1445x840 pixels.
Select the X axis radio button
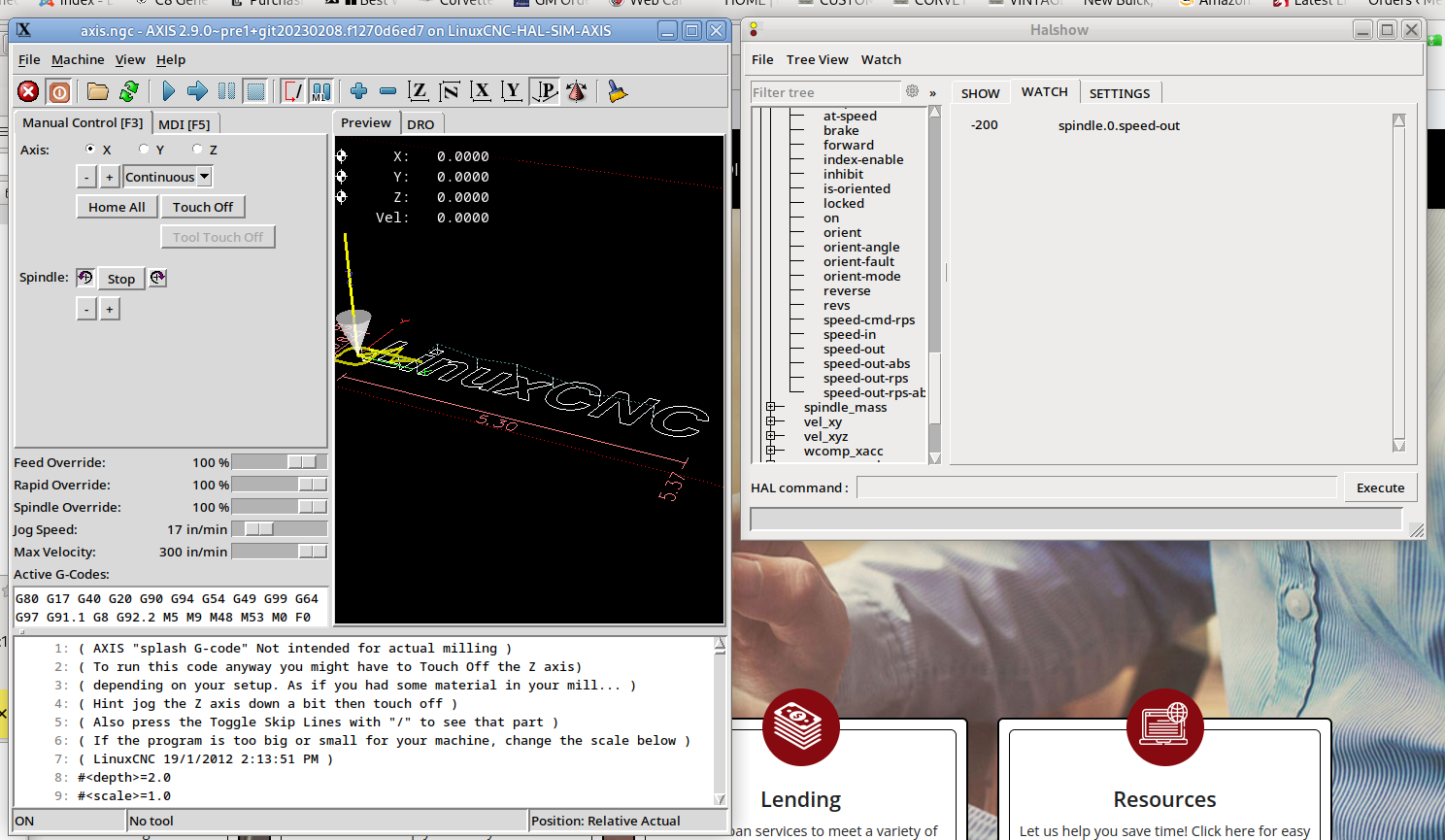click(90, 150)
